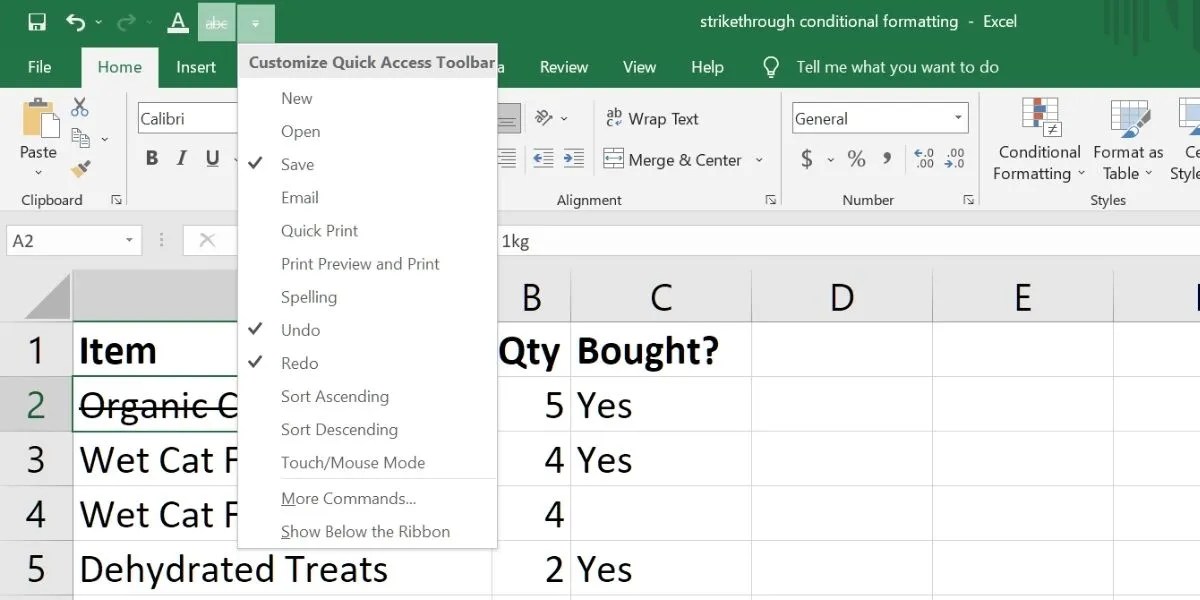Screen dimensions: 1200x600
Task: Select the strikethrough icon in the Quick Access Toolbar
Action: (x=216, y=21)
